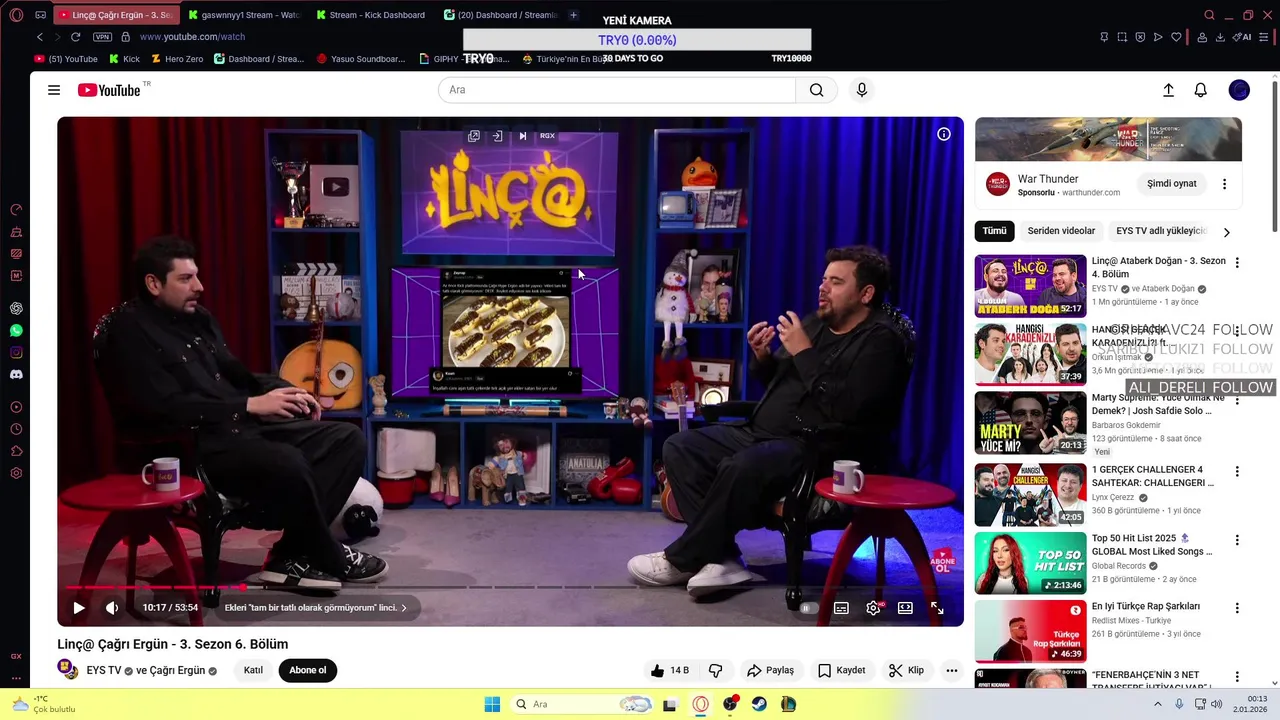This screenshot has width=1280, height=720.
Task: Open the Windows Start button
Action: click(x=492, y=704)
